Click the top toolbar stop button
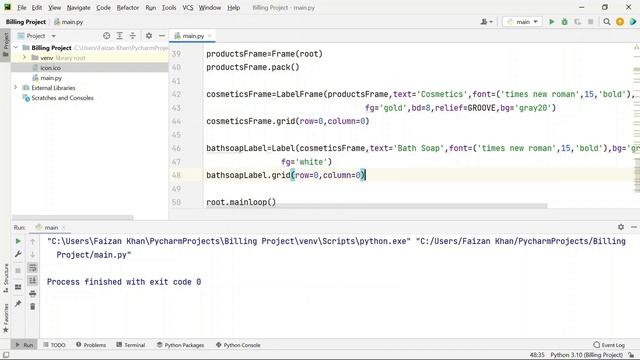The height and width of the screenshot is (360, 640). [590, 22]
